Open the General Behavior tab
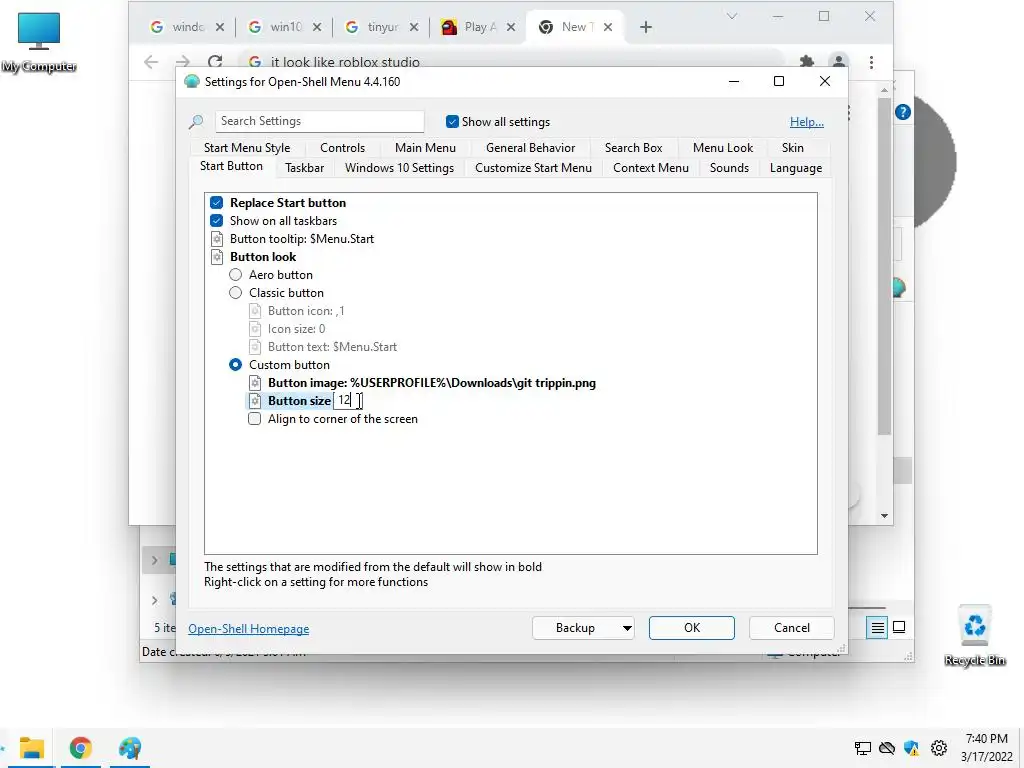This screenshot has height=768, width=1024. click(530, 148)
